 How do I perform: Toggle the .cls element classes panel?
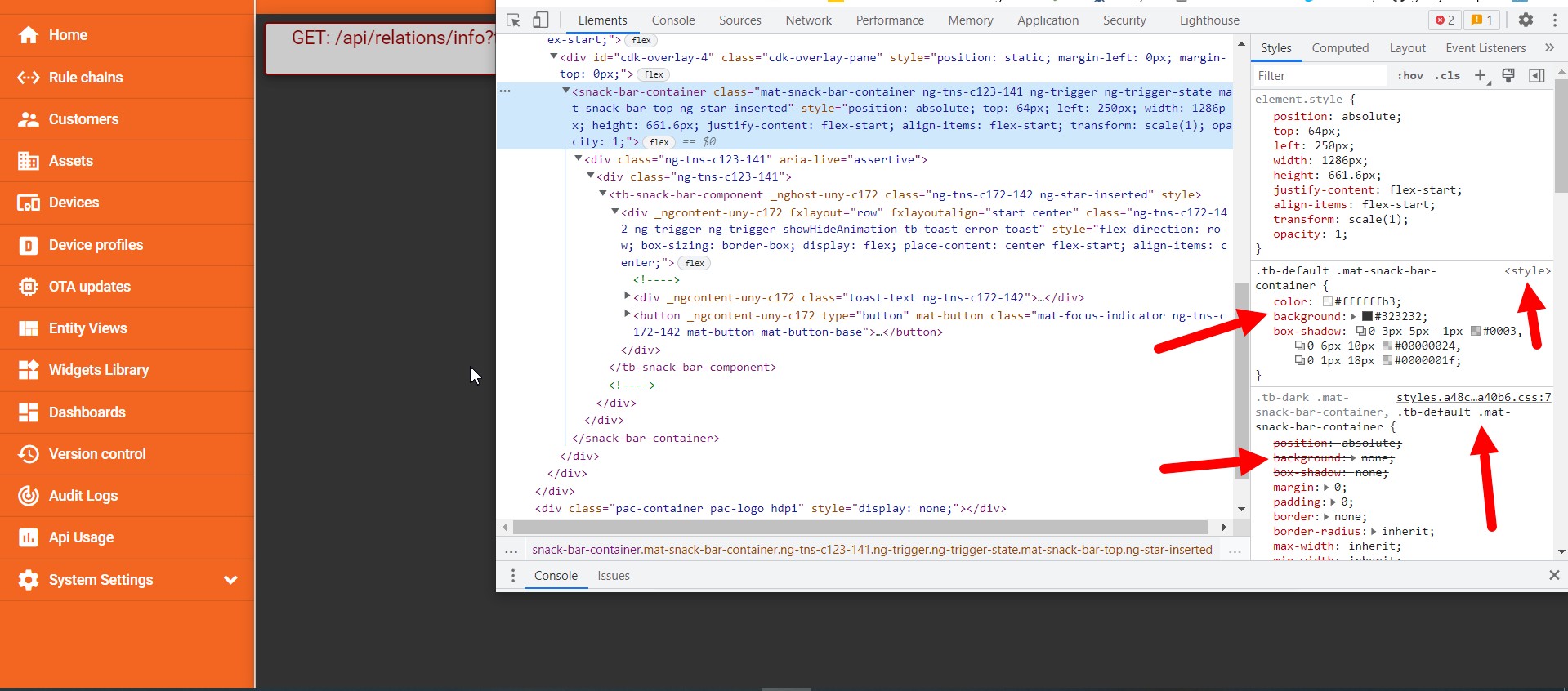tap(1448, 75)
